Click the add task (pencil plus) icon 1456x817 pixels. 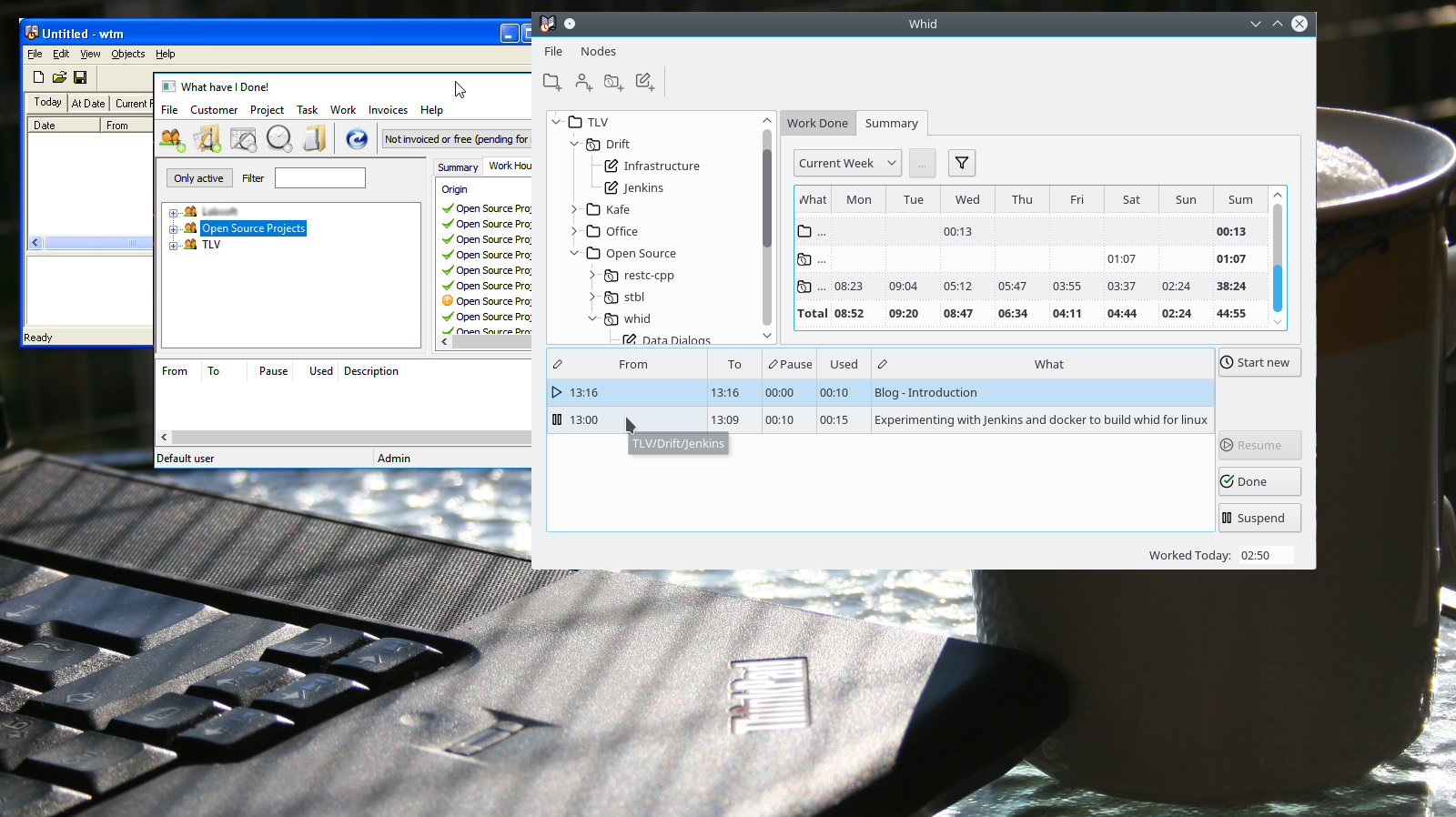tap(644, 82)
